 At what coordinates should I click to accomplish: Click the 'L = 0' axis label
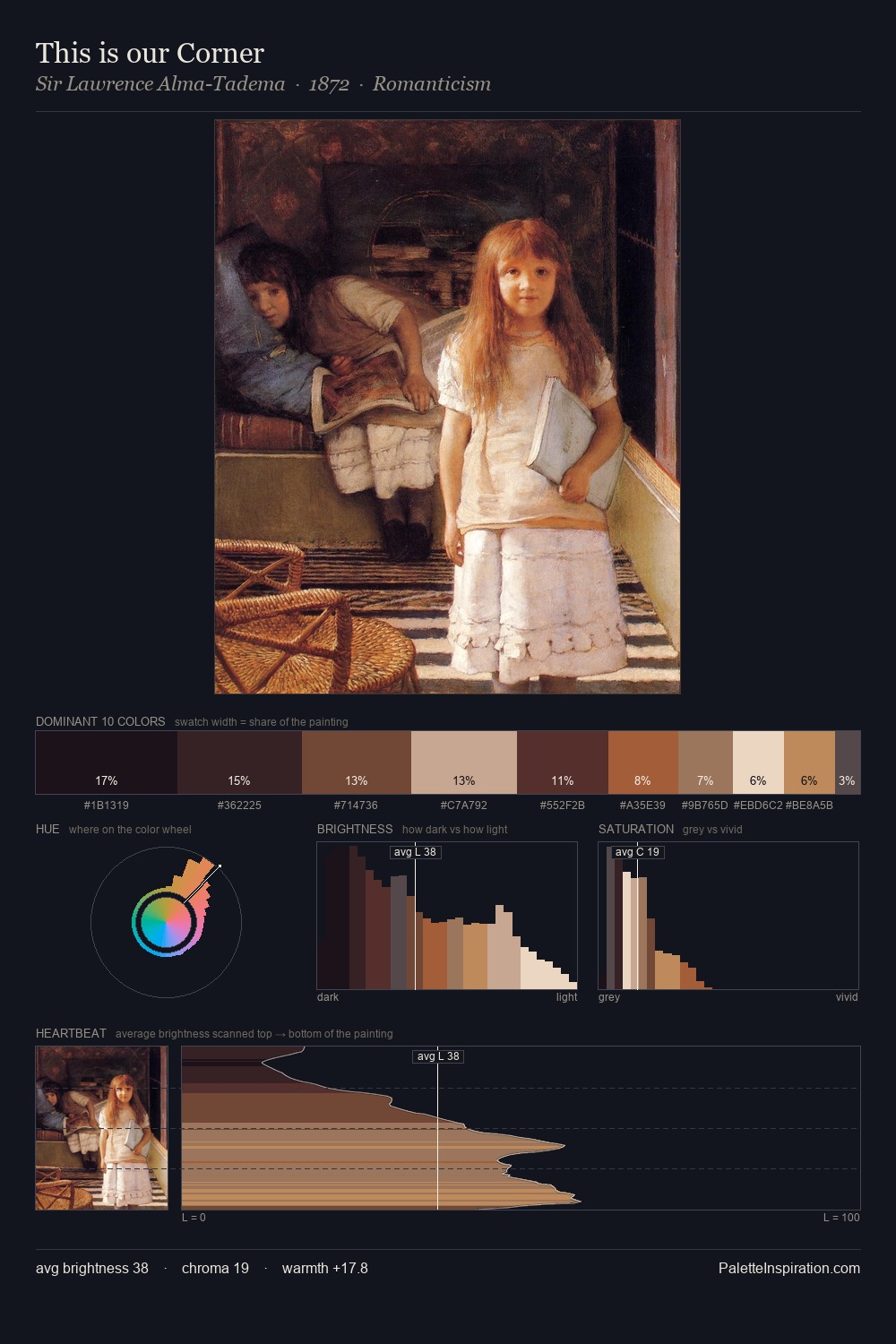point(194,1218)
